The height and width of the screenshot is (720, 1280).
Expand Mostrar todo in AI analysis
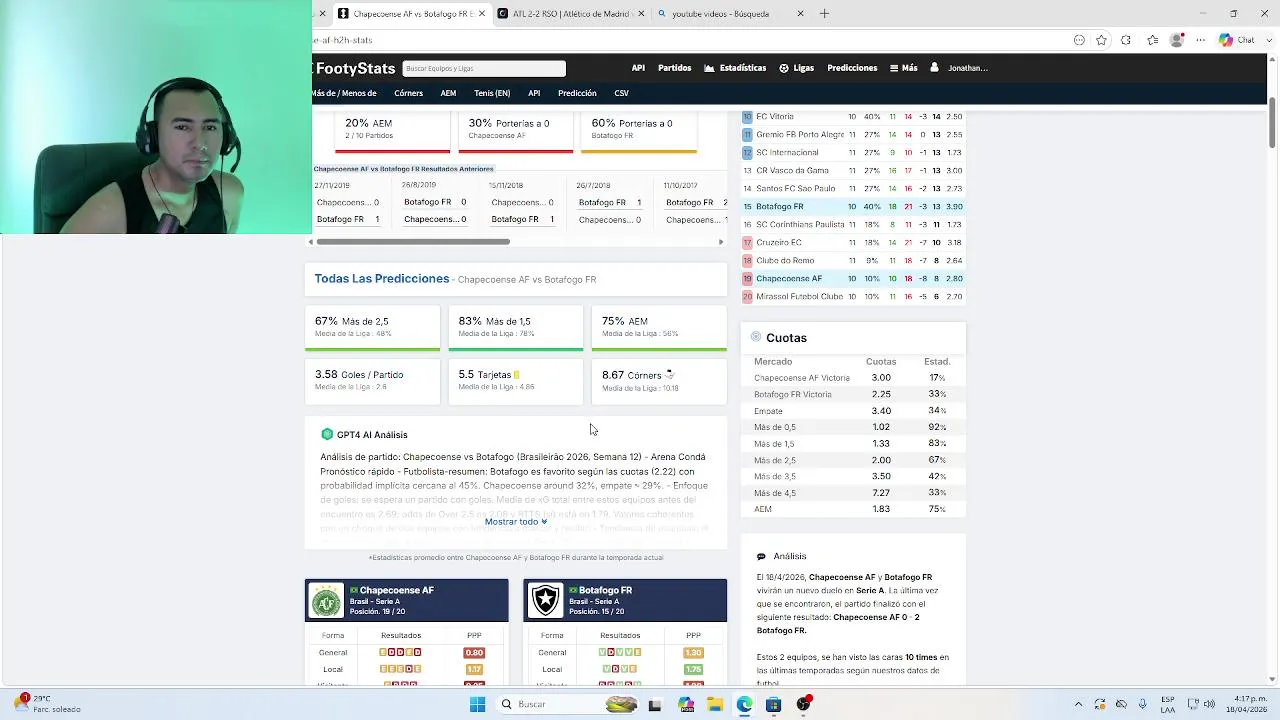(516, 521)
